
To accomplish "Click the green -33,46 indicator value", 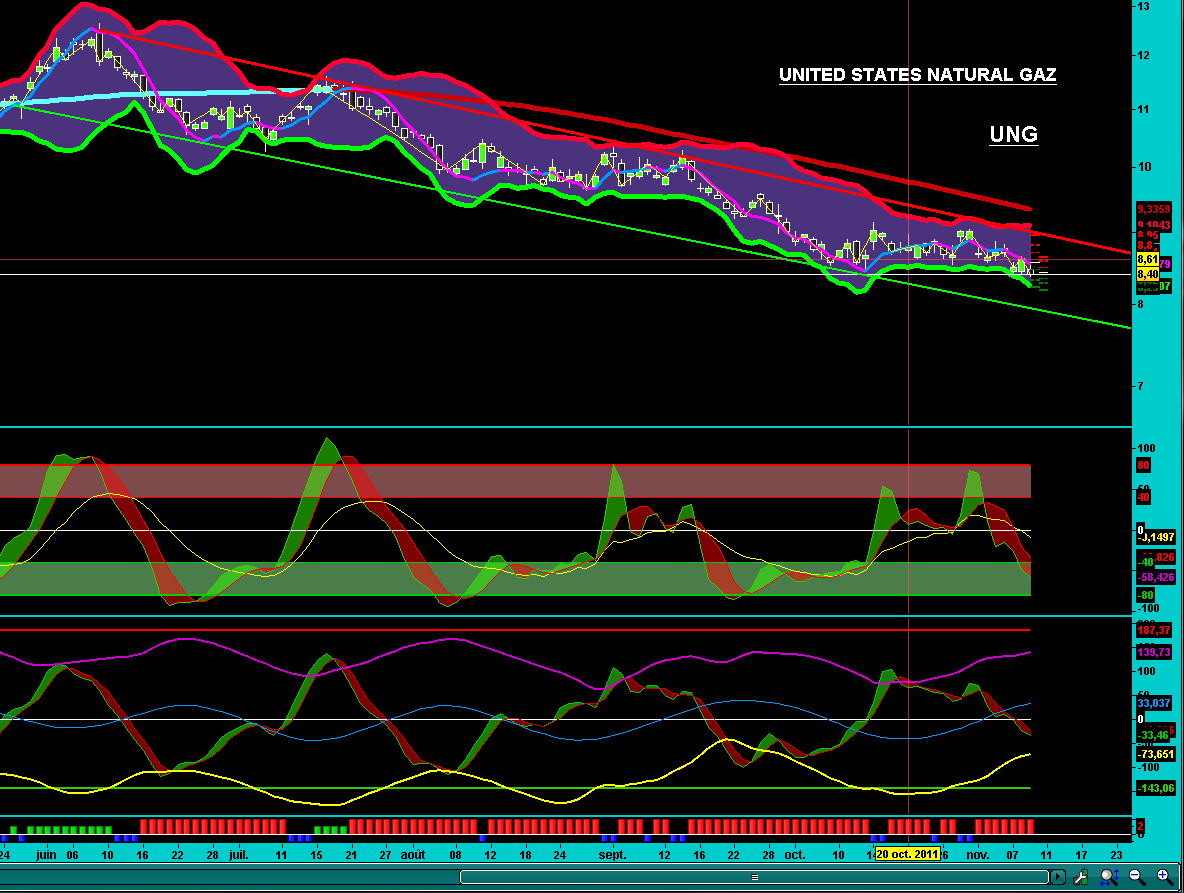I will [1155, 735].
